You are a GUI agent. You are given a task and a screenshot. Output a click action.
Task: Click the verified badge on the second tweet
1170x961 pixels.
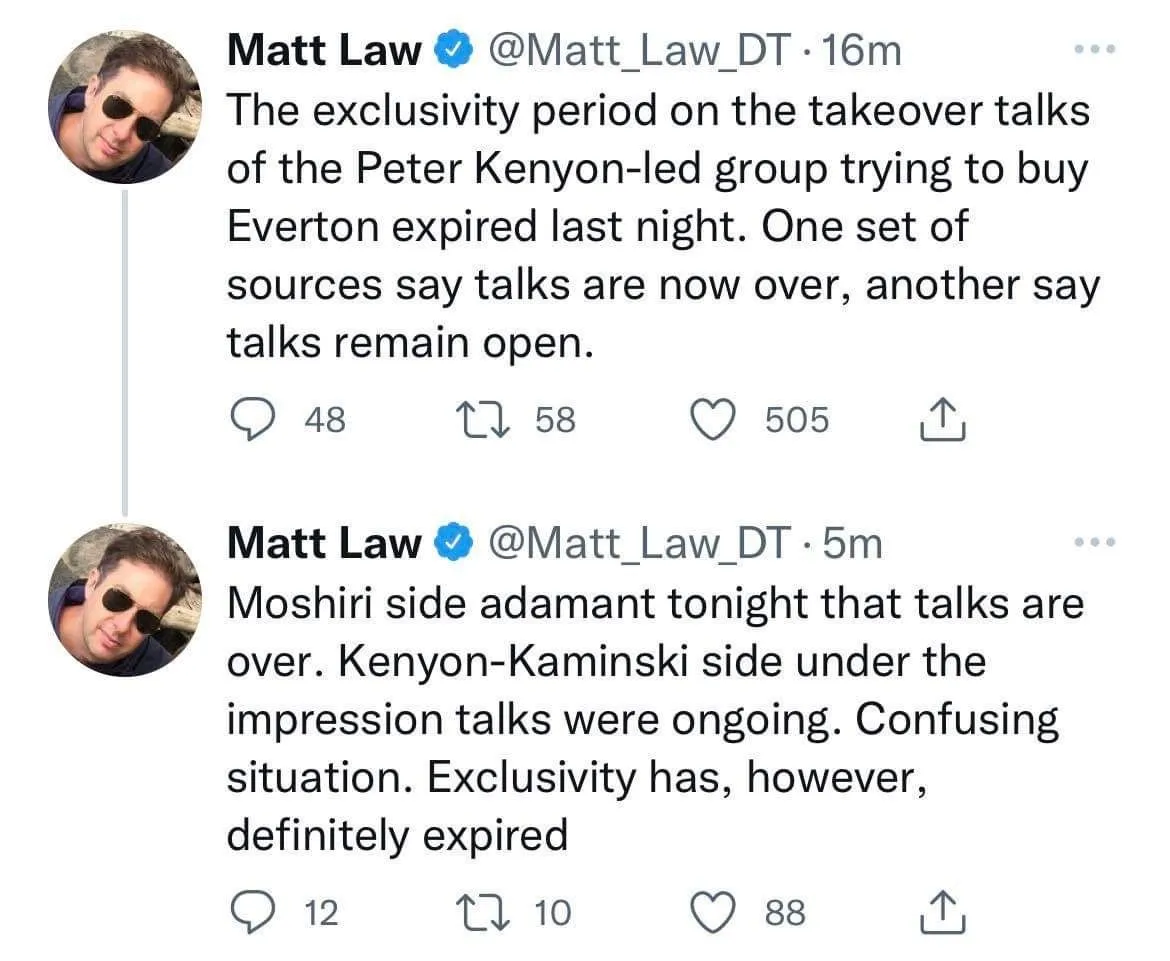point(453,544)
